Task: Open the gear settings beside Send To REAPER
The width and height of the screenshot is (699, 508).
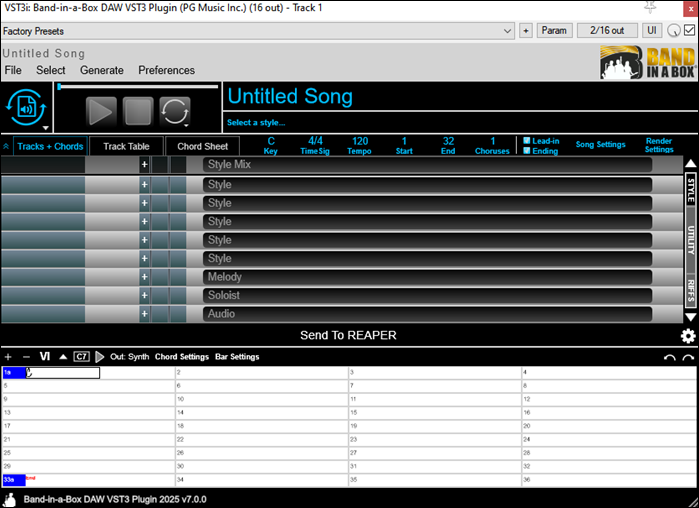Action: [x=688, y=336]
